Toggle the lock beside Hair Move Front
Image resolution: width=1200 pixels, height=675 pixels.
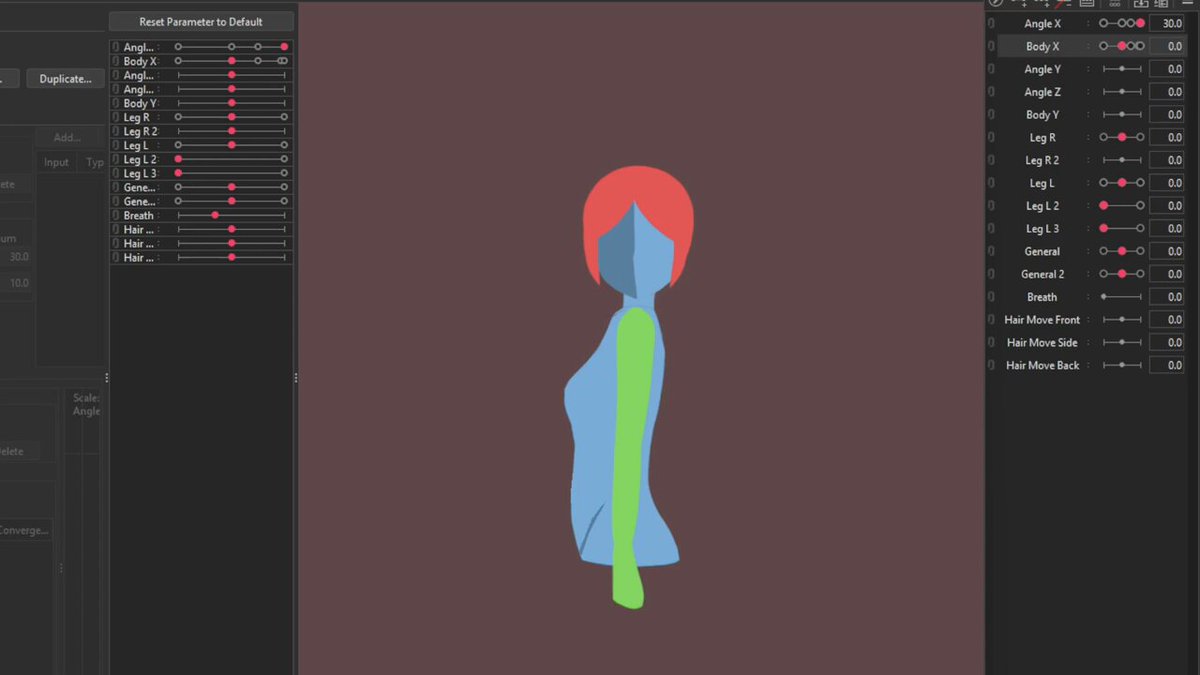pyautogui.click(x=991, y=320)
